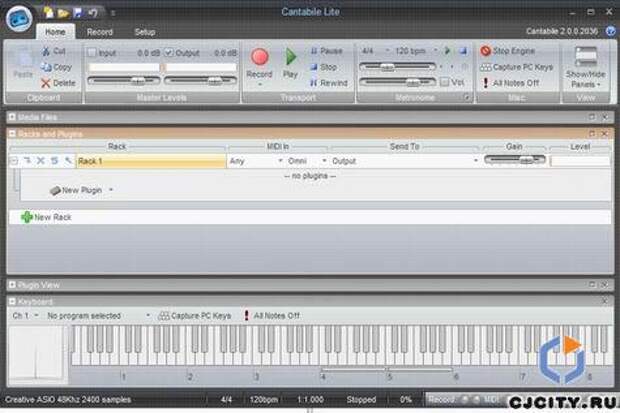Click the metronome green play icon
This screenshot has width=620, height=413.
click(x=448, y=51)
